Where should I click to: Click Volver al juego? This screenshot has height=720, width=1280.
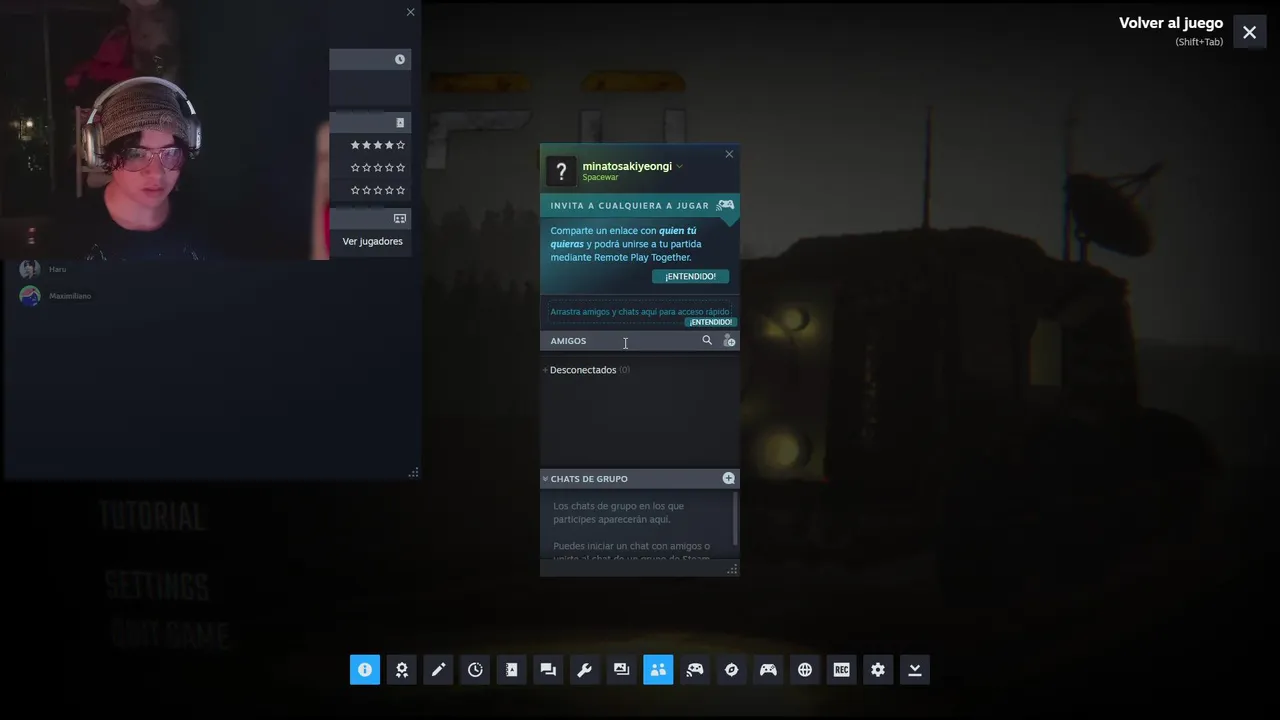coord(1171,23)
